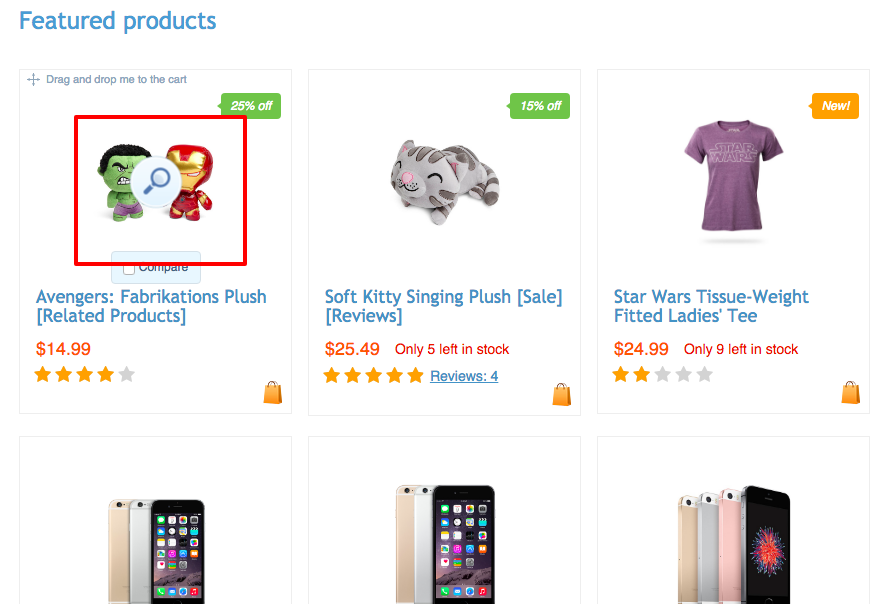This screenshot has width=878, height=604.
Task: Click the orange New! label
Action: [835, 106]
